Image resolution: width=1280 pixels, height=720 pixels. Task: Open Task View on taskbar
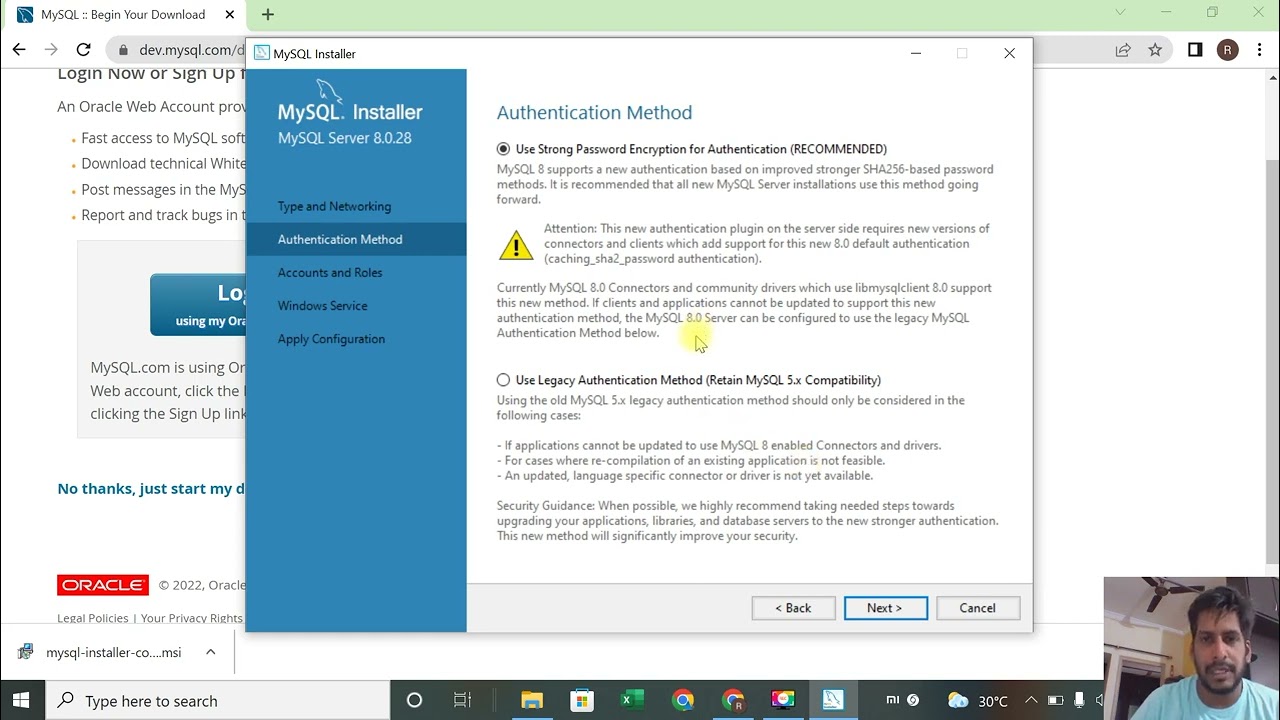(x=462, y=700)
